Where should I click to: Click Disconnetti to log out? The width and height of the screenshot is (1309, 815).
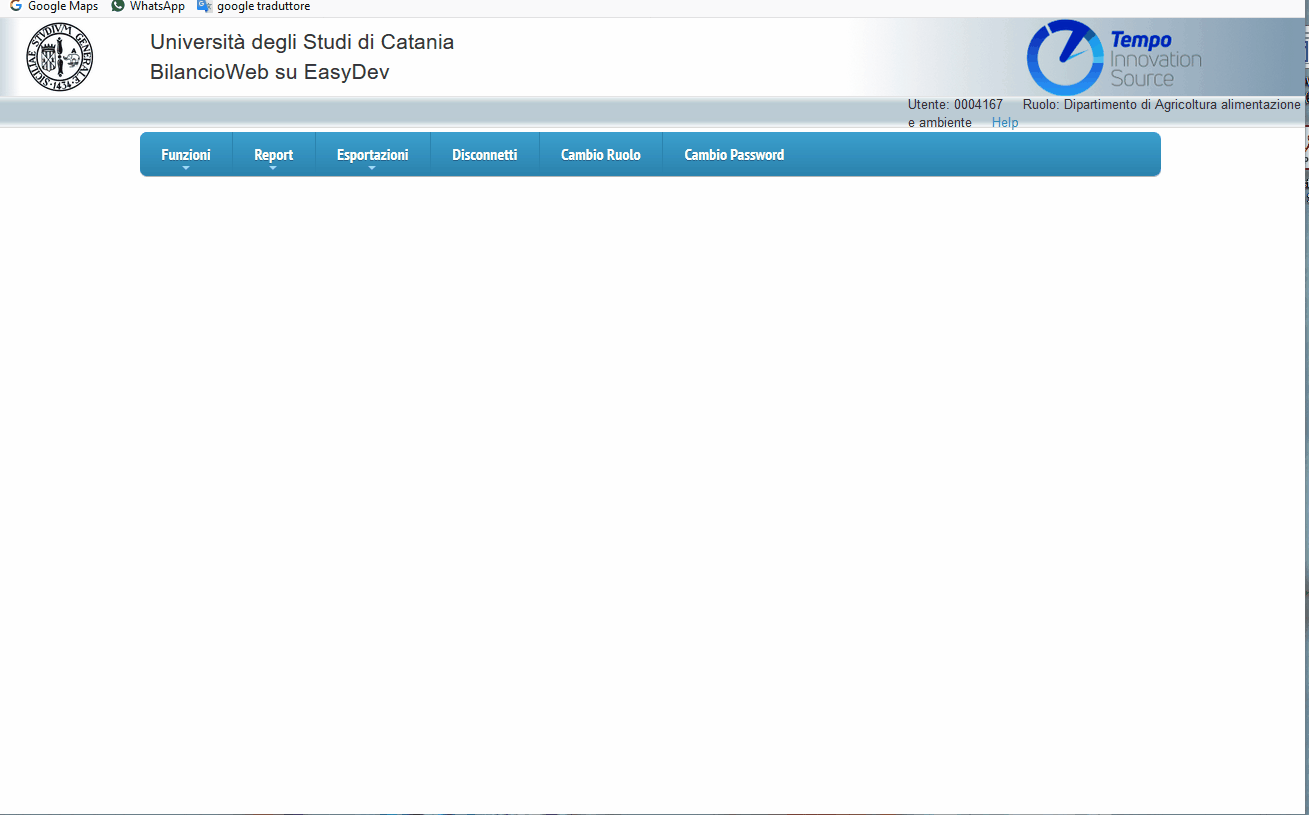point(485,155)
